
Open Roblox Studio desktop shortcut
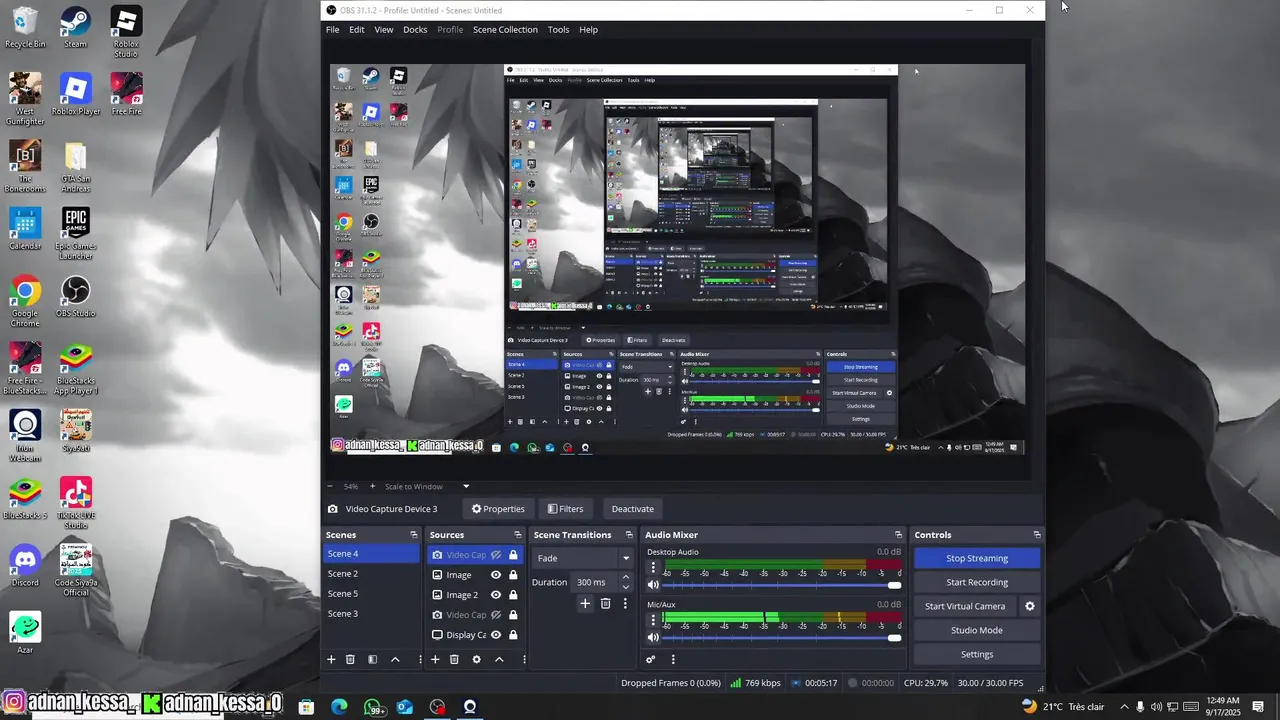(126, 33)
